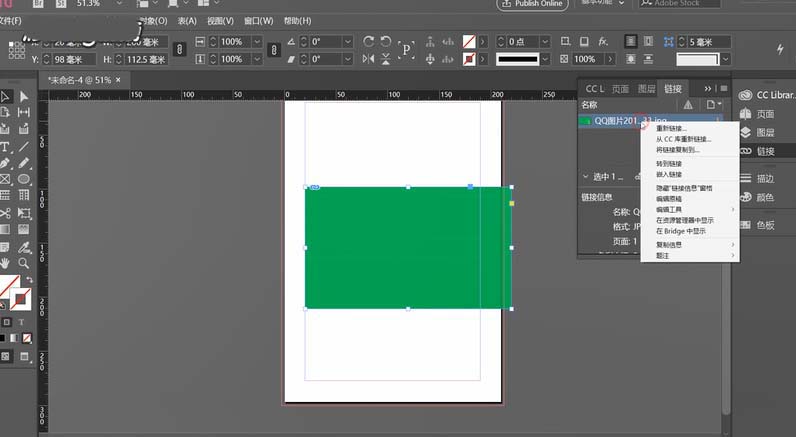Click the rotate 90° counter-clockwise icon
The height and width of the screenshot is (437, 796).
[x=386, y=42]
